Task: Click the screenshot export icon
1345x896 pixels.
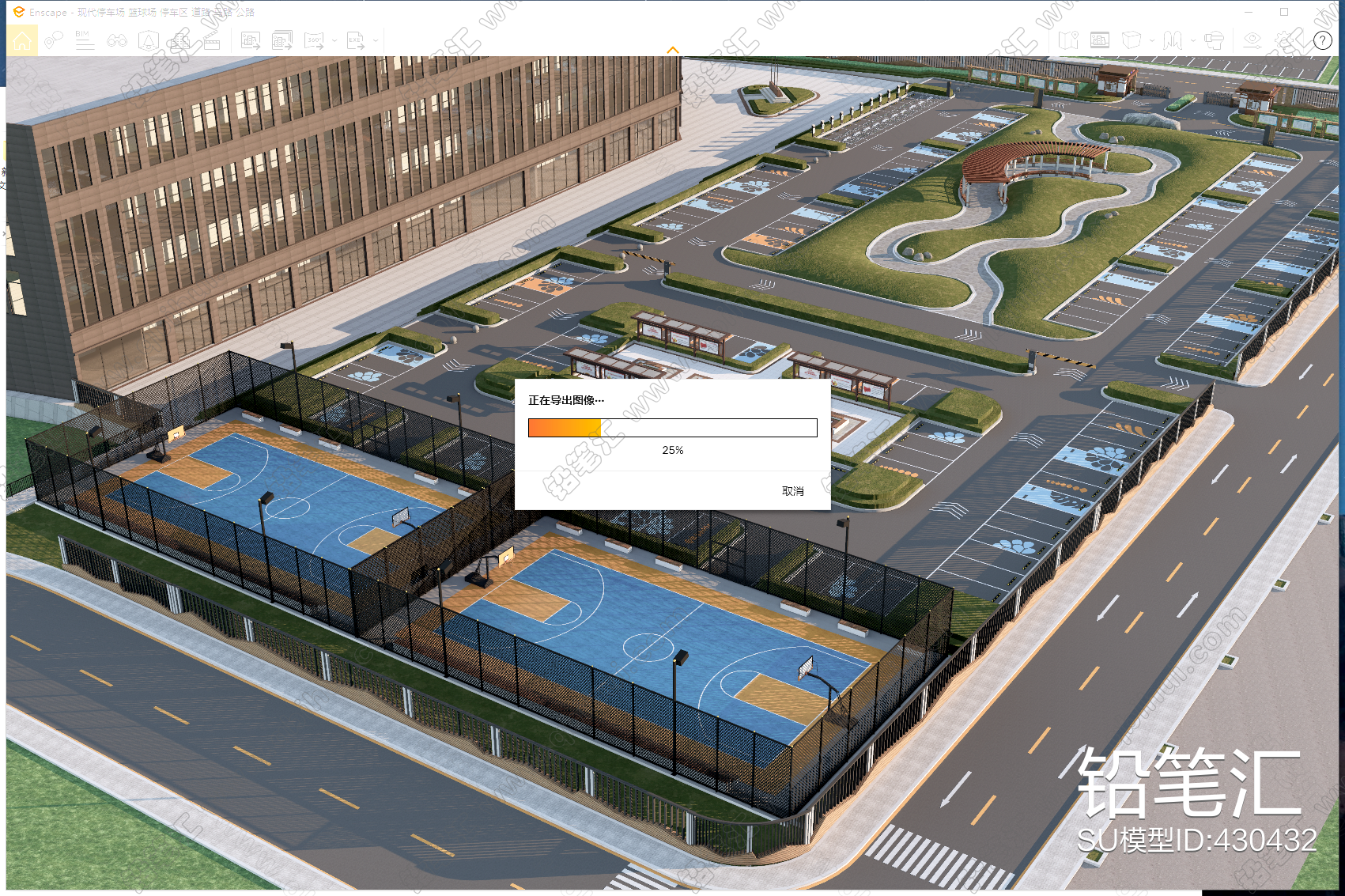Action: (251, 40)
